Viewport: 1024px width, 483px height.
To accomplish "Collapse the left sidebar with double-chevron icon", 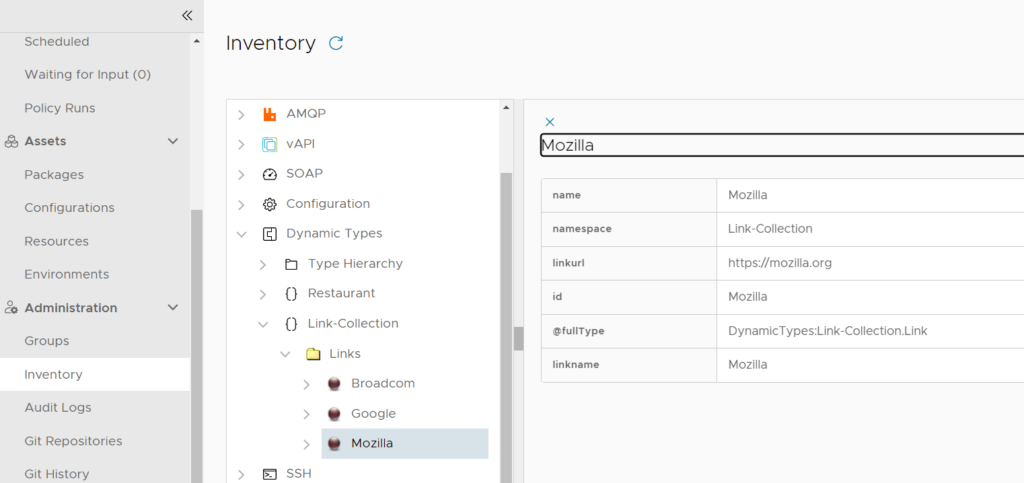I will 186,15.
